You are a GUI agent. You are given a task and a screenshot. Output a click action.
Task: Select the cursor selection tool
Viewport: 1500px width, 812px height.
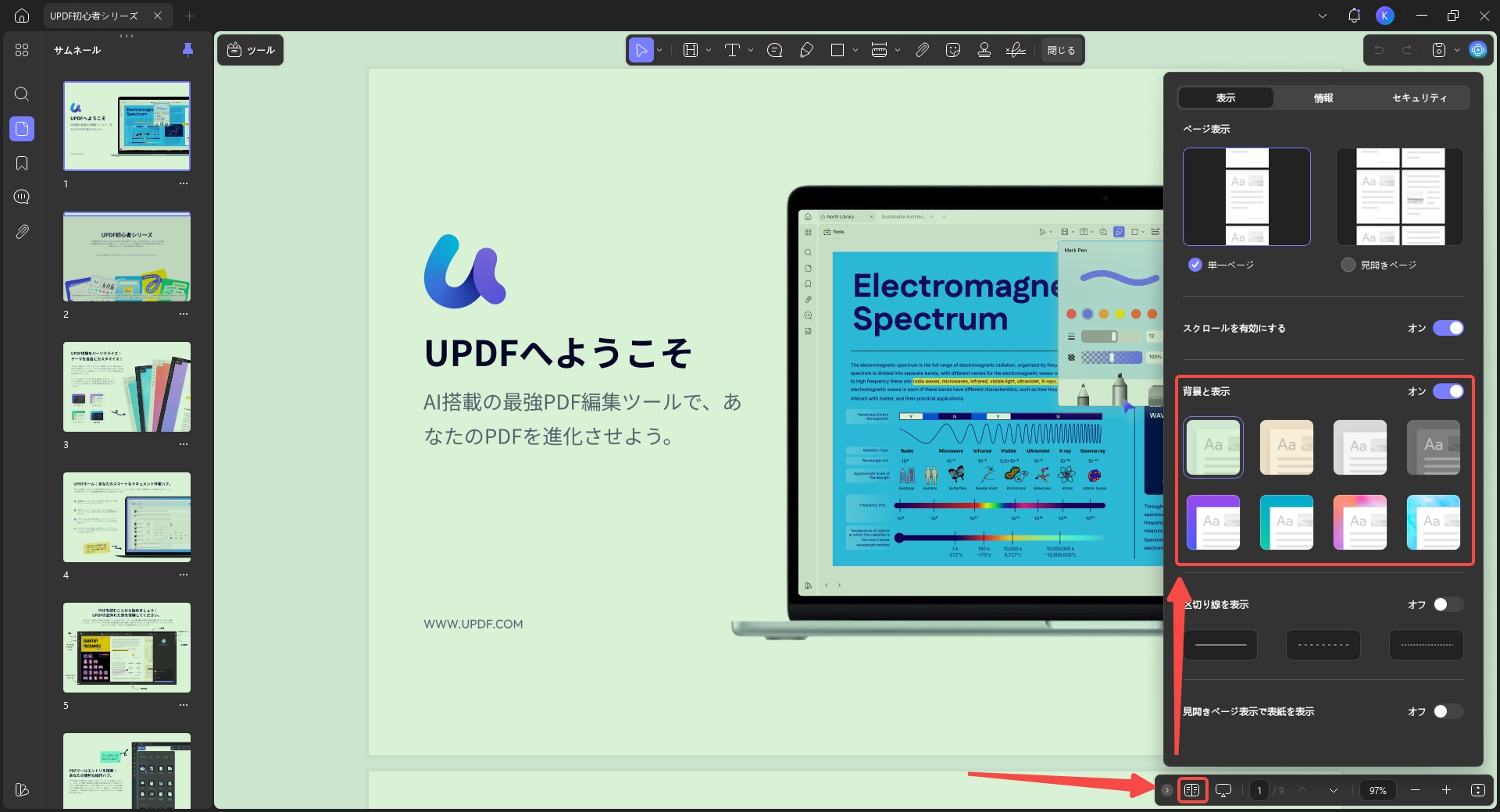pyautogui.click(x=641, y=50)
